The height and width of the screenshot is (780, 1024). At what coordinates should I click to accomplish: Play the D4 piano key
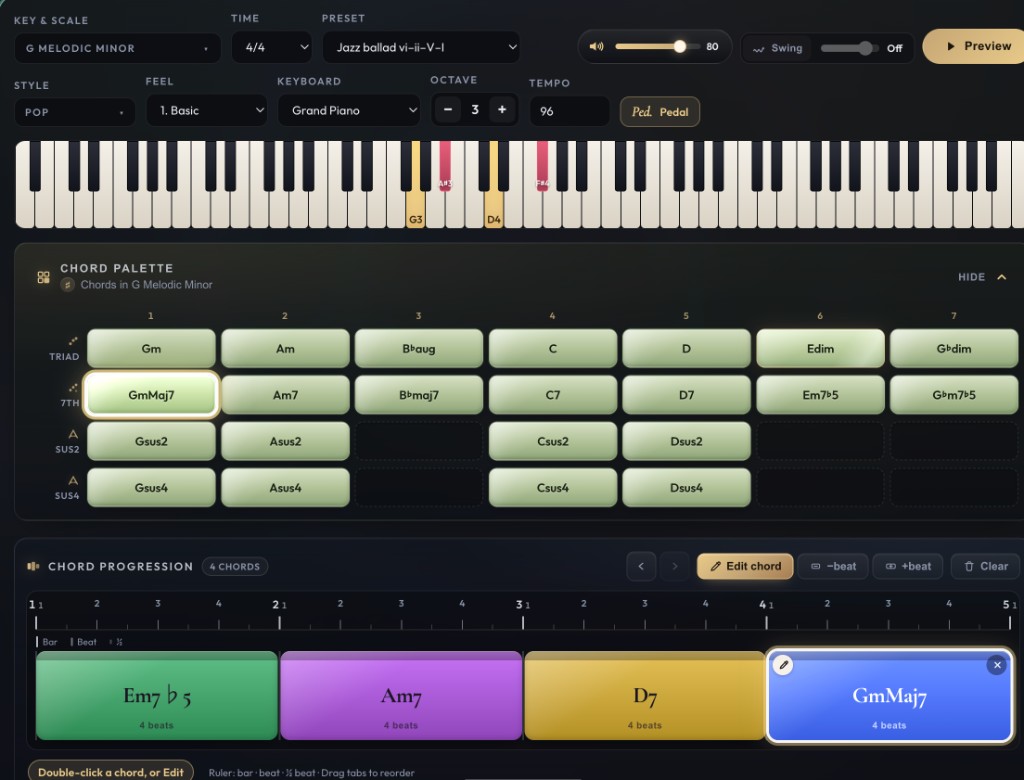[x=494, y=210]
